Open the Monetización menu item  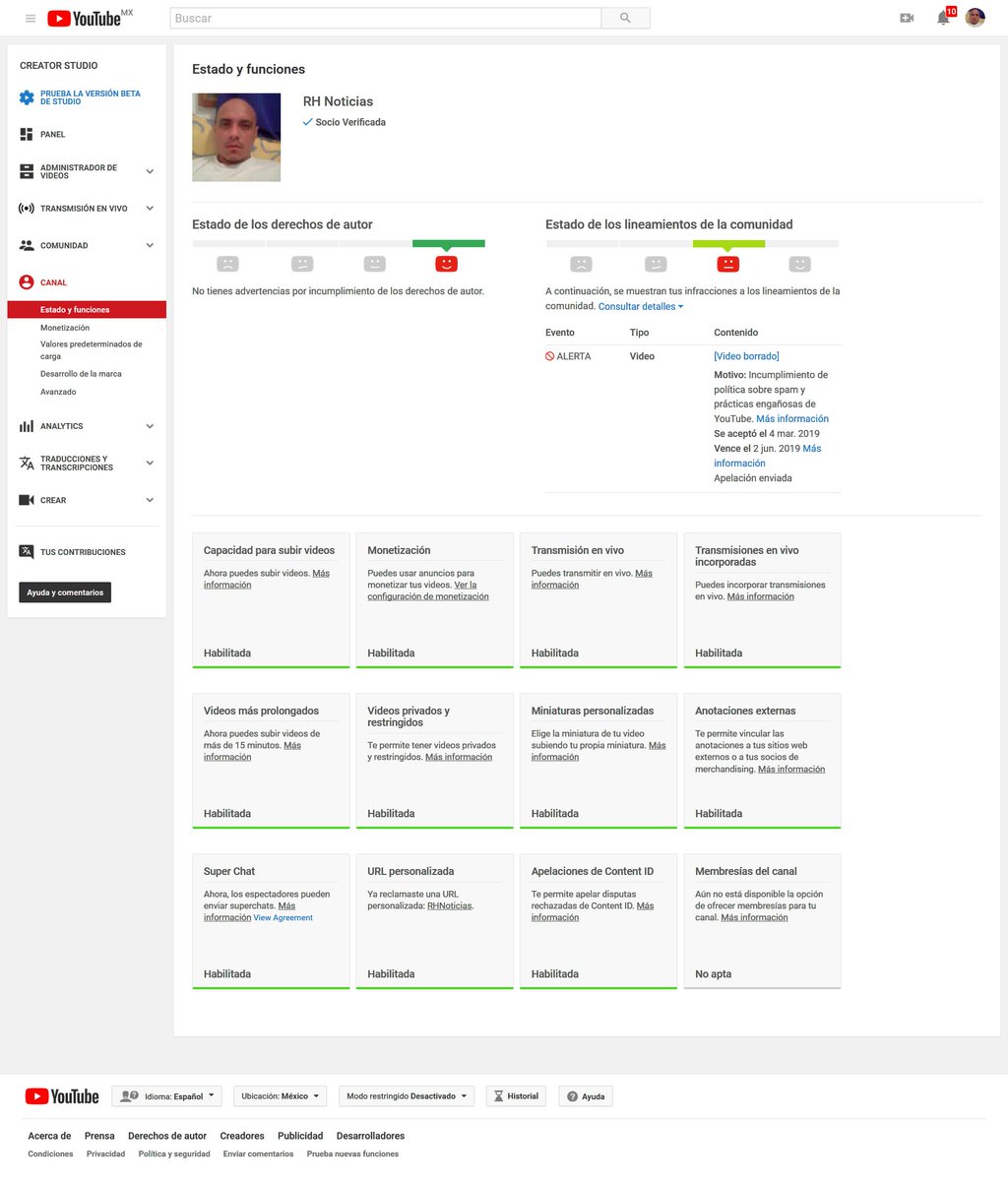(65, 328)
